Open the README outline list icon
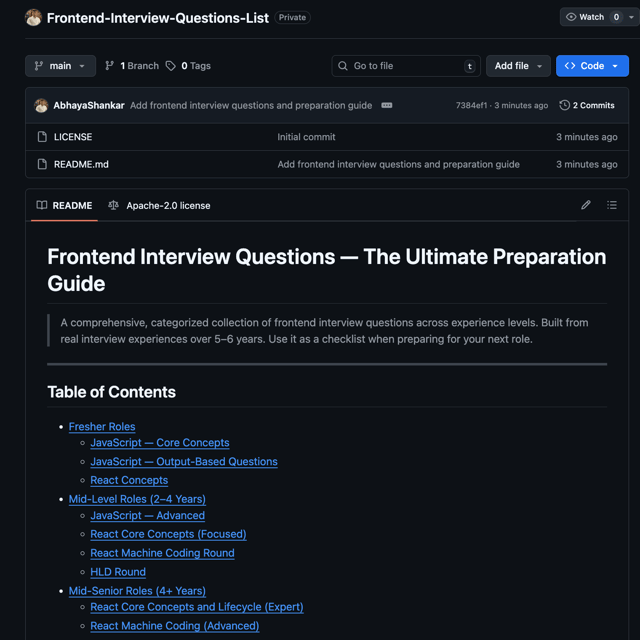 [611, 205]
